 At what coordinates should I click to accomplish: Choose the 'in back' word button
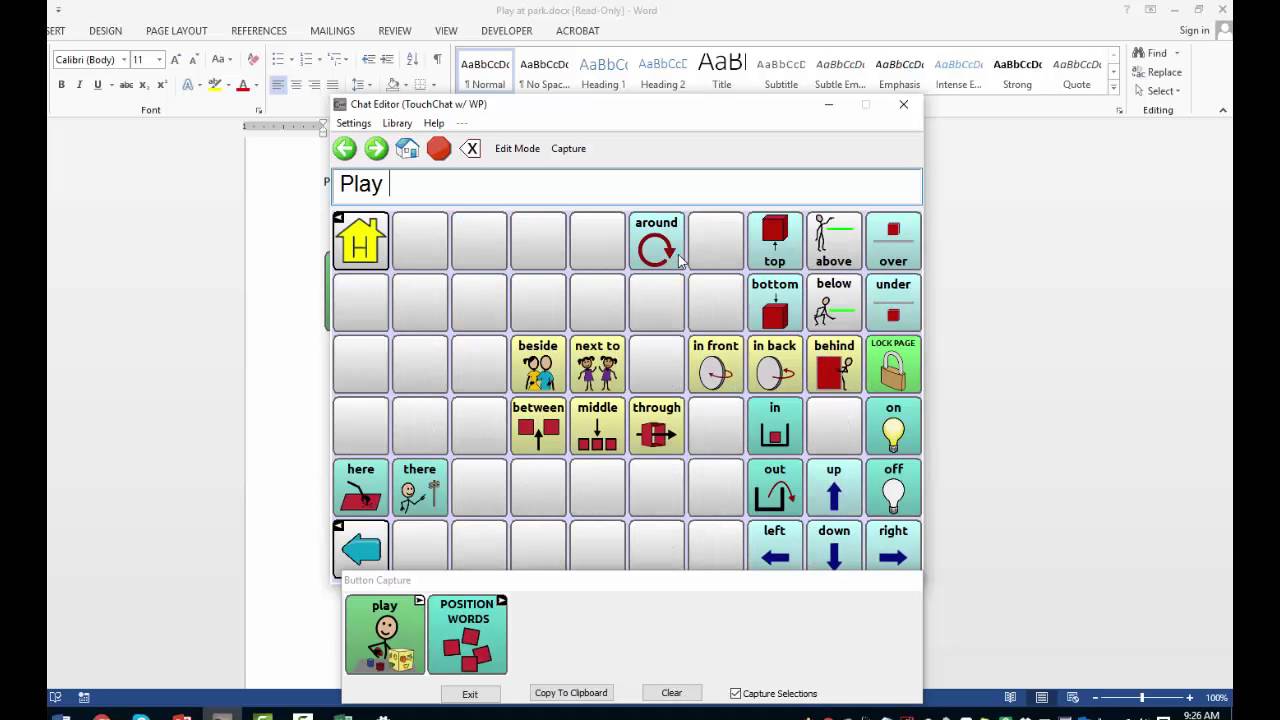(x=775, y=365)
